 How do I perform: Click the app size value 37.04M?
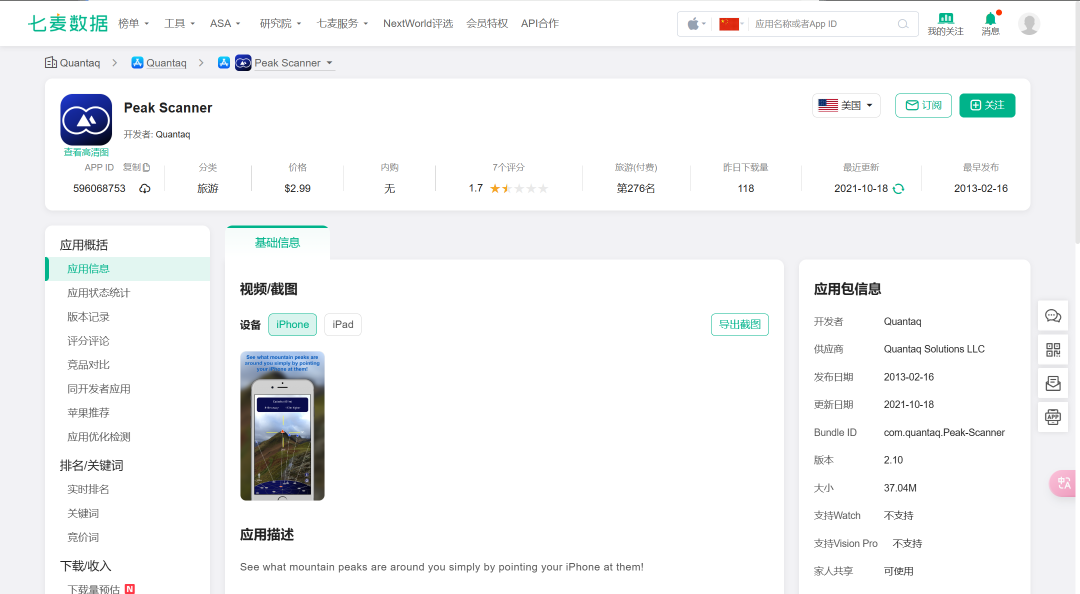click(900, 488)
